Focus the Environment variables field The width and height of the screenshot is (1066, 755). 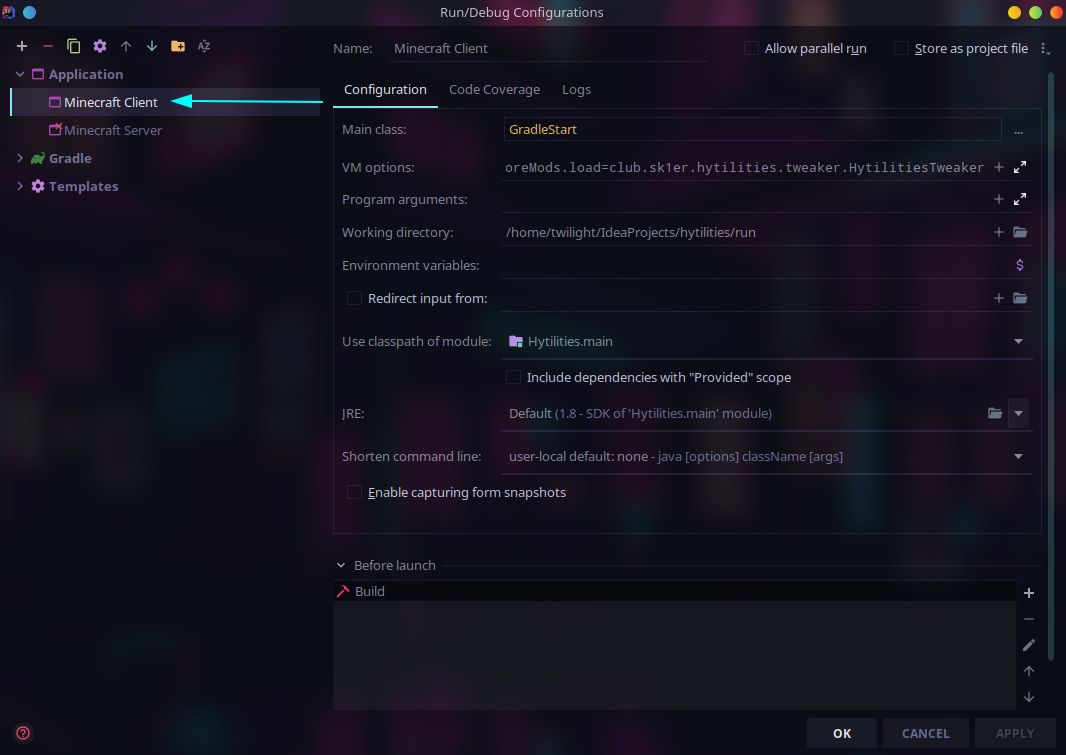click(755, 265)
